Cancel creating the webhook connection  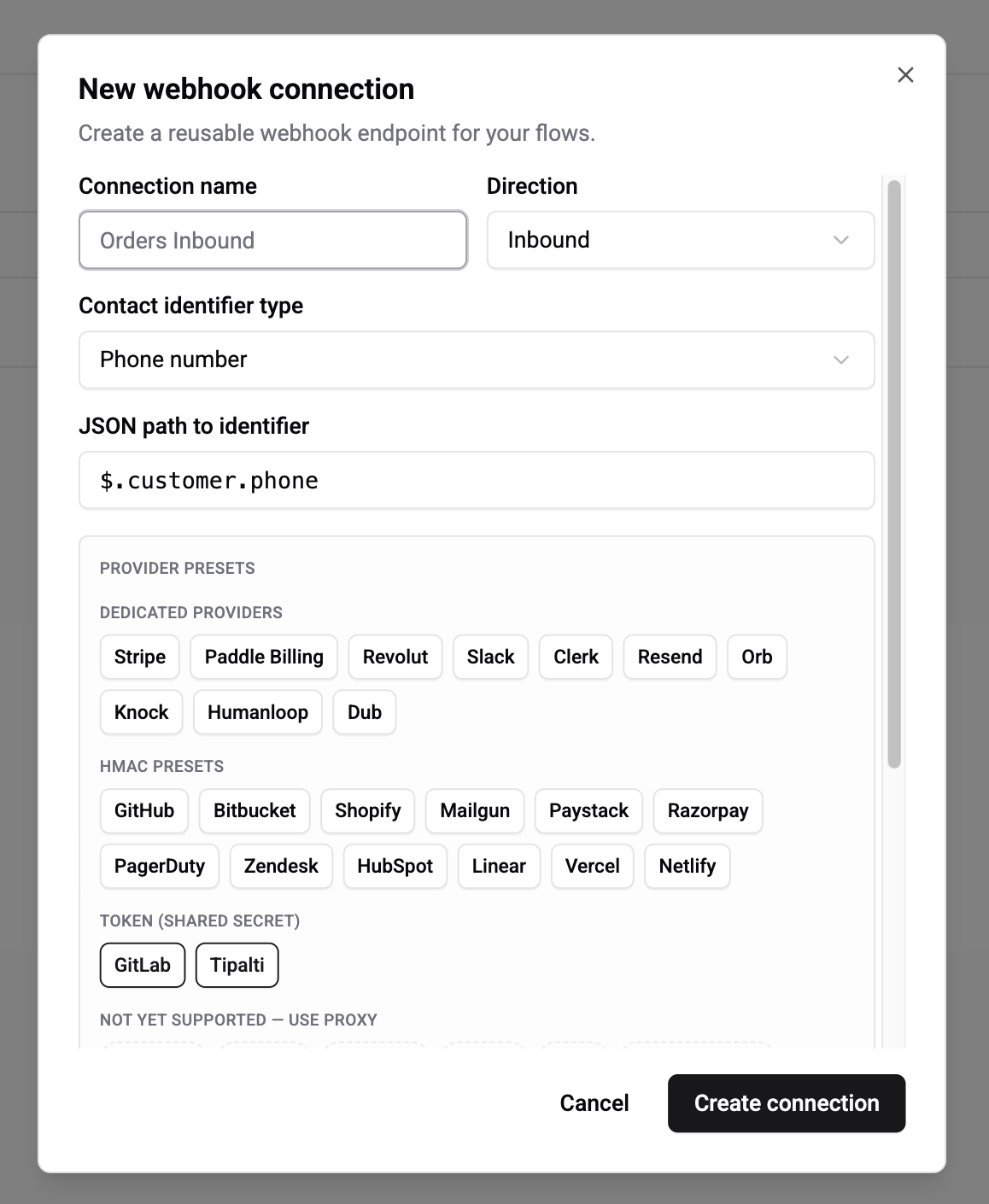(x=594, y=1102)
